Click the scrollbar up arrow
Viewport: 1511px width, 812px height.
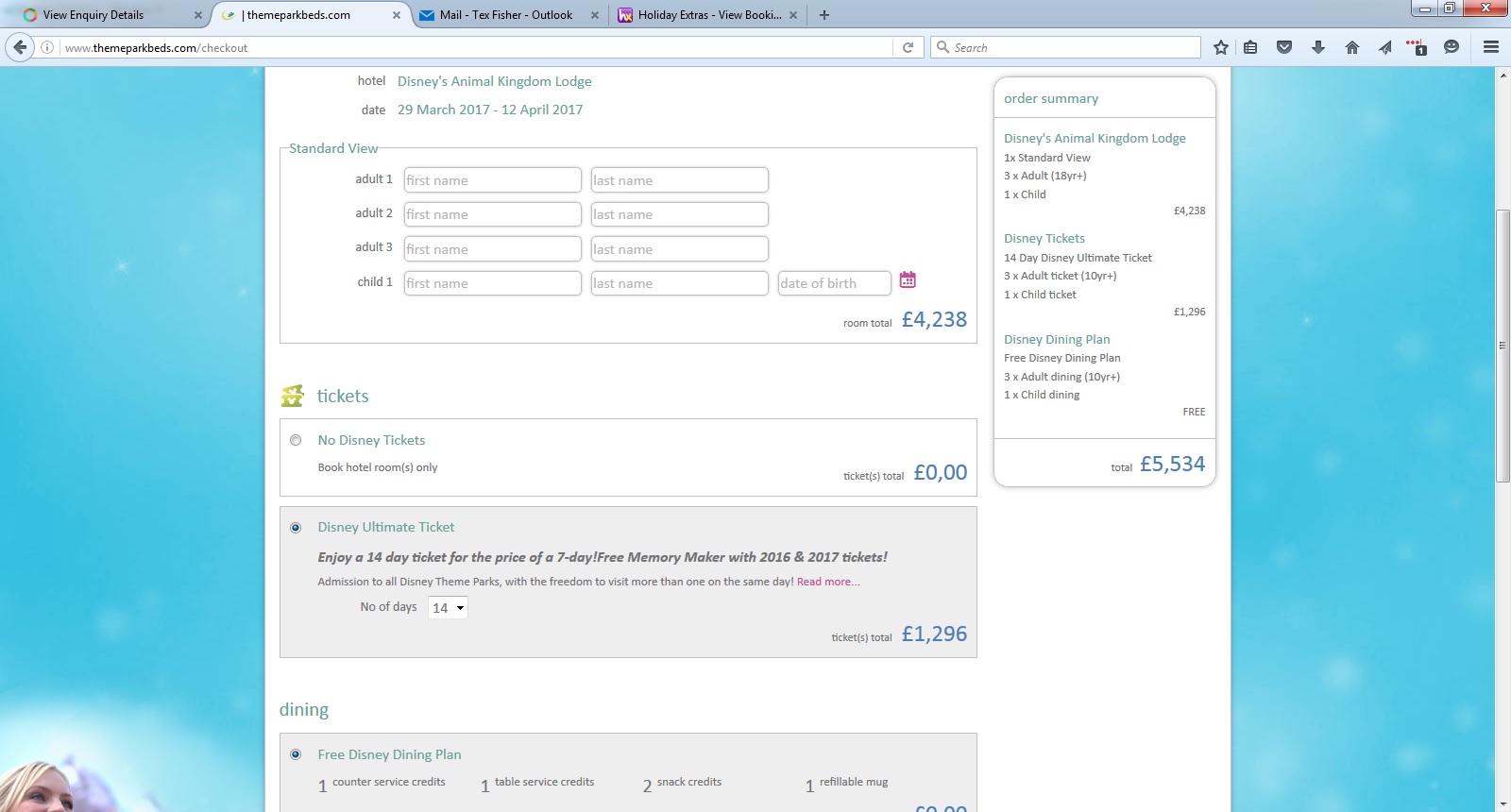point(1503,76)
